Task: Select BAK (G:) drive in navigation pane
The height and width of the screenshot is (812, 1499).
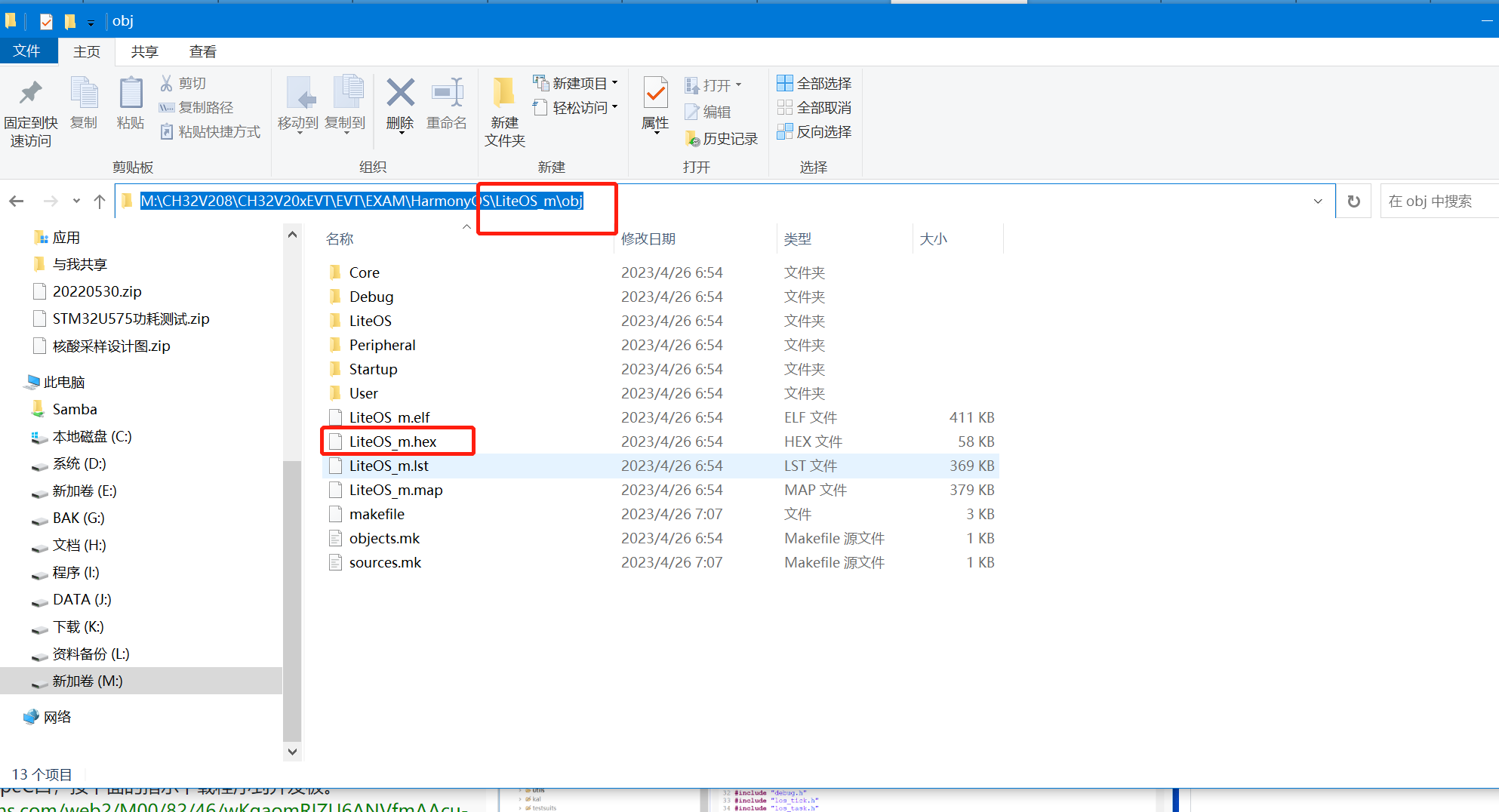Action: [x=78, y=518]
